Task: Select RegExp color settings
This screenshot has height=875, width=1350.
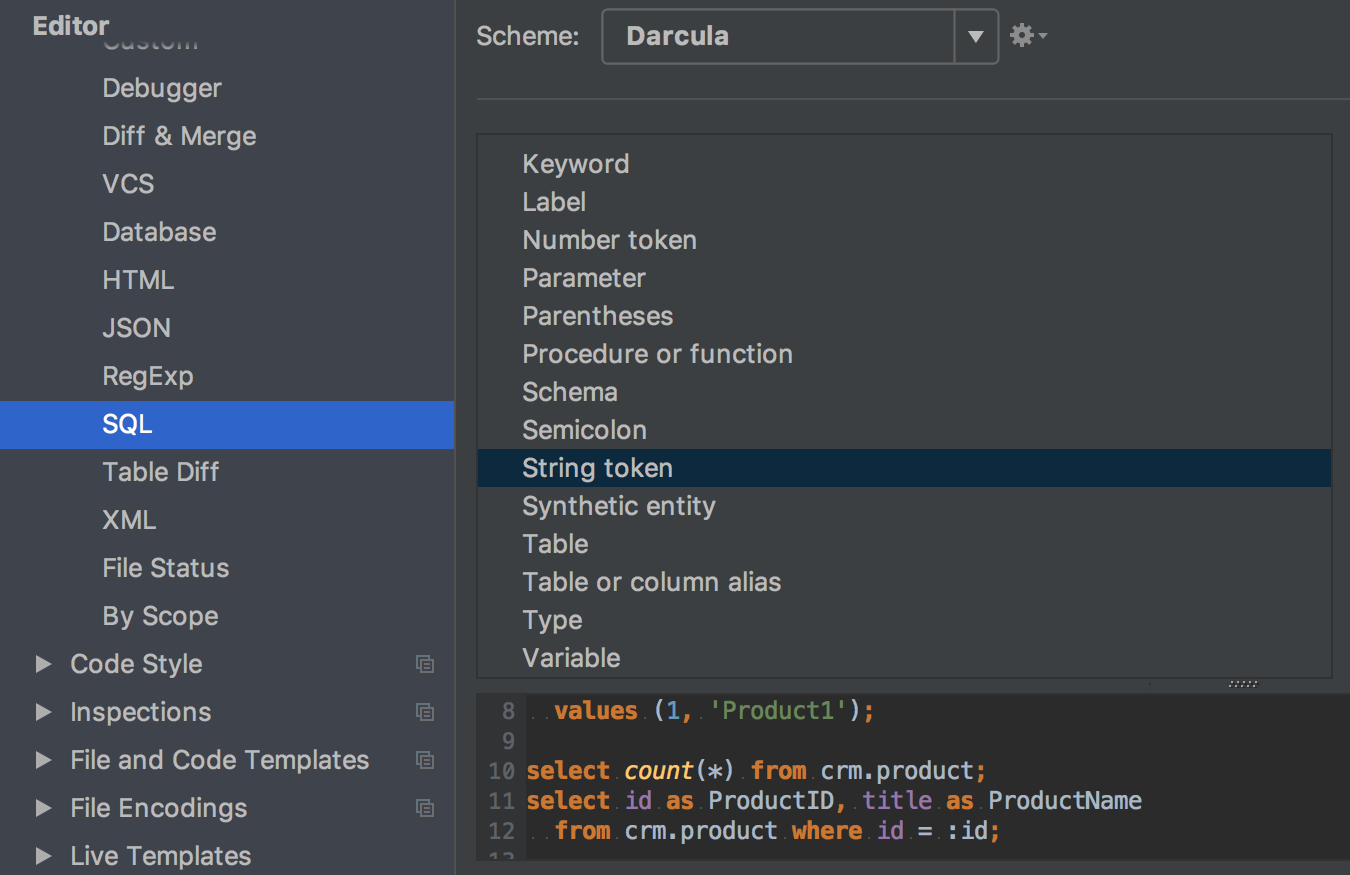Action: tap(148, 376)
